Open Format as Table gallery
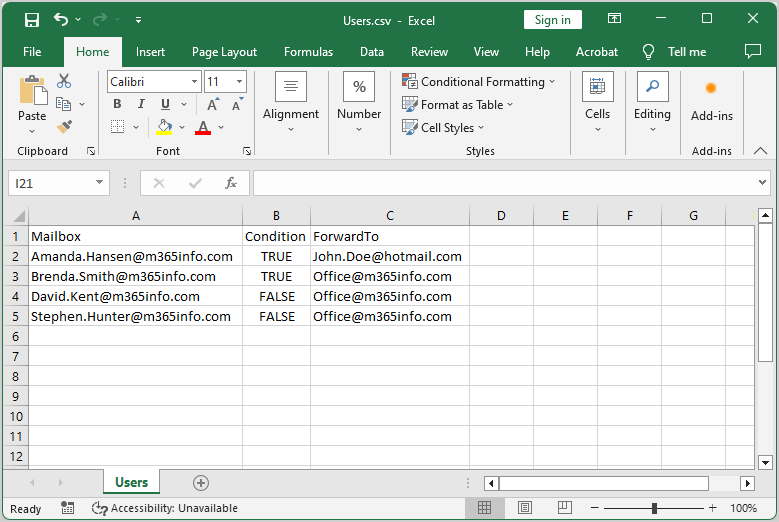Viewport: 779px width, 522px height. pyautogui.click(x=458, y=105)
